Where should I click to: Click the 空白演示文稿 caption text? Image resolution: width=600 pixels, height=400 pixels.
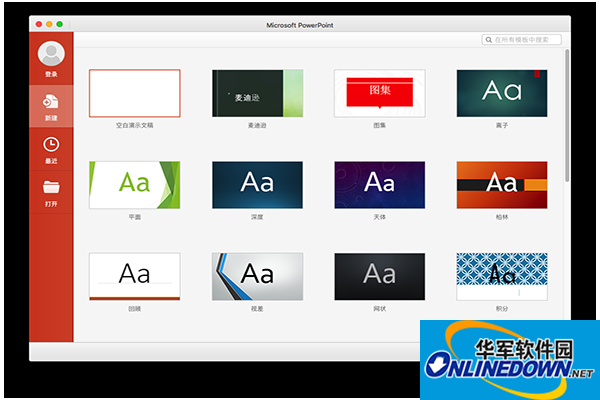pos(135,125)
